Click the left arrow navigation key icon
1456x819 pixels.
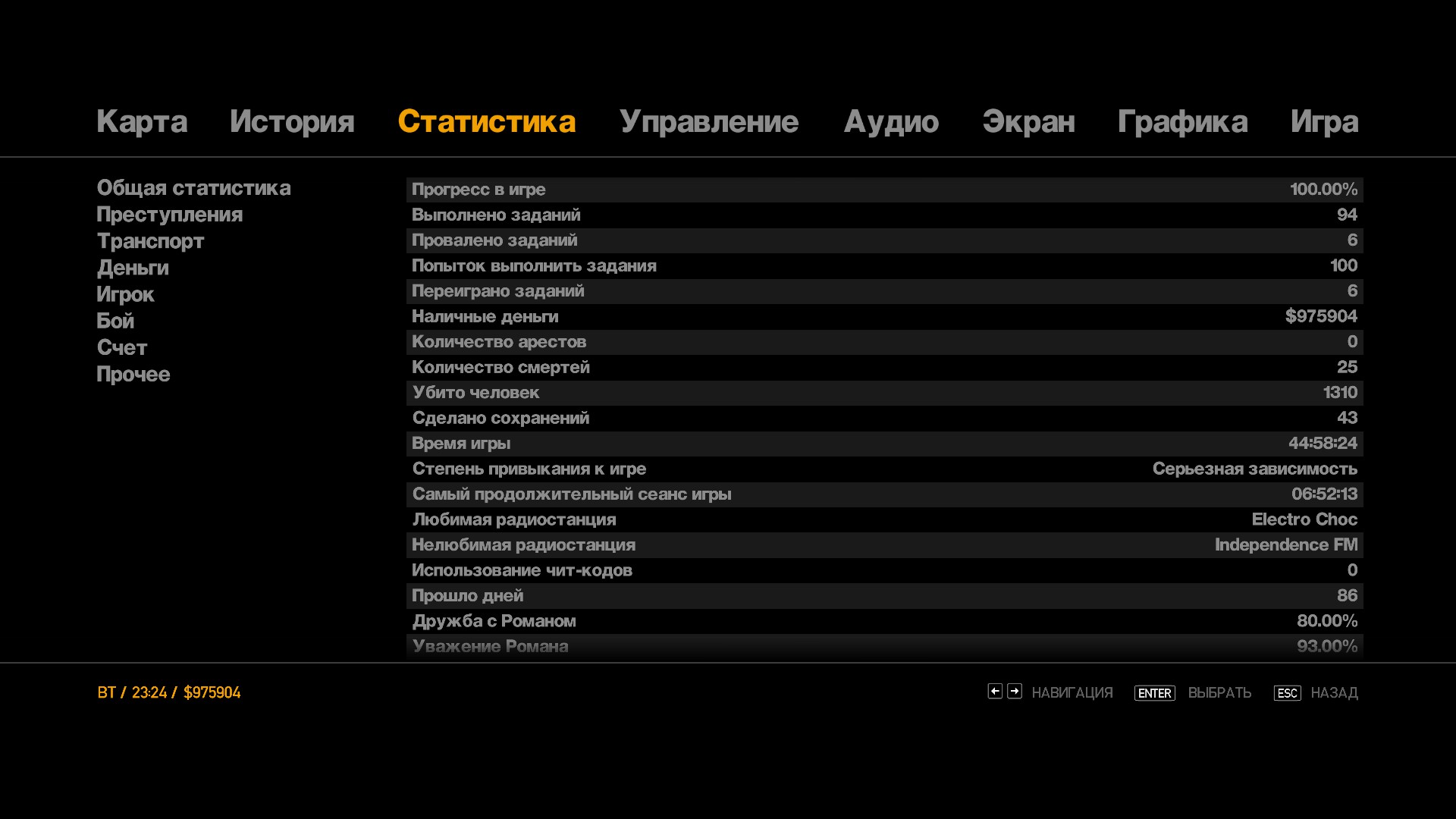point(995,691)
